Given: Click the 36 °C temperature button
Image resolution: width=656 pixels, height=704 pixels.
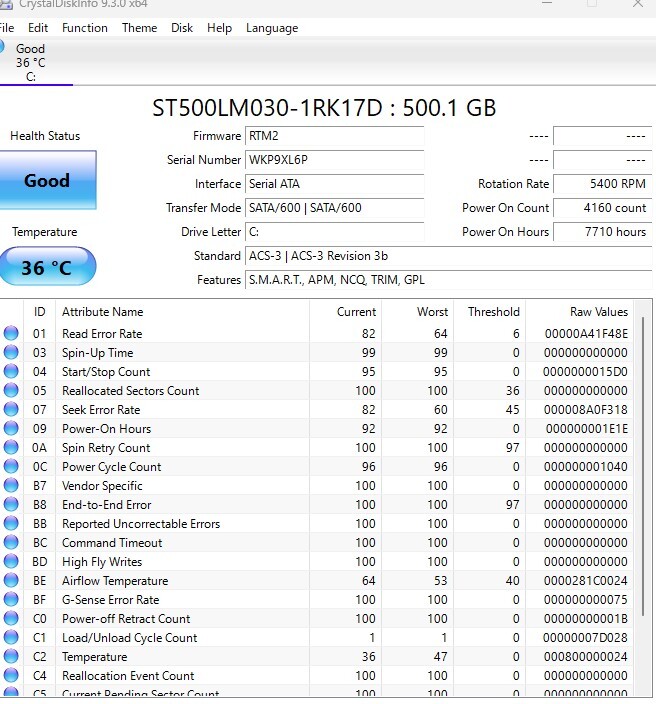Looking at the screenshot, I should [47, 268].
